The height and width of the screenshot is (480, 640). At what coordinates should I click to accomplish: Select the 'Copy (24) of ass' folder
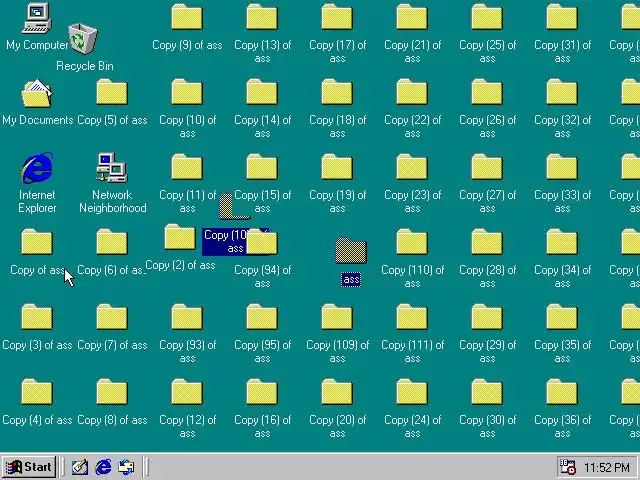coord(412,393)
